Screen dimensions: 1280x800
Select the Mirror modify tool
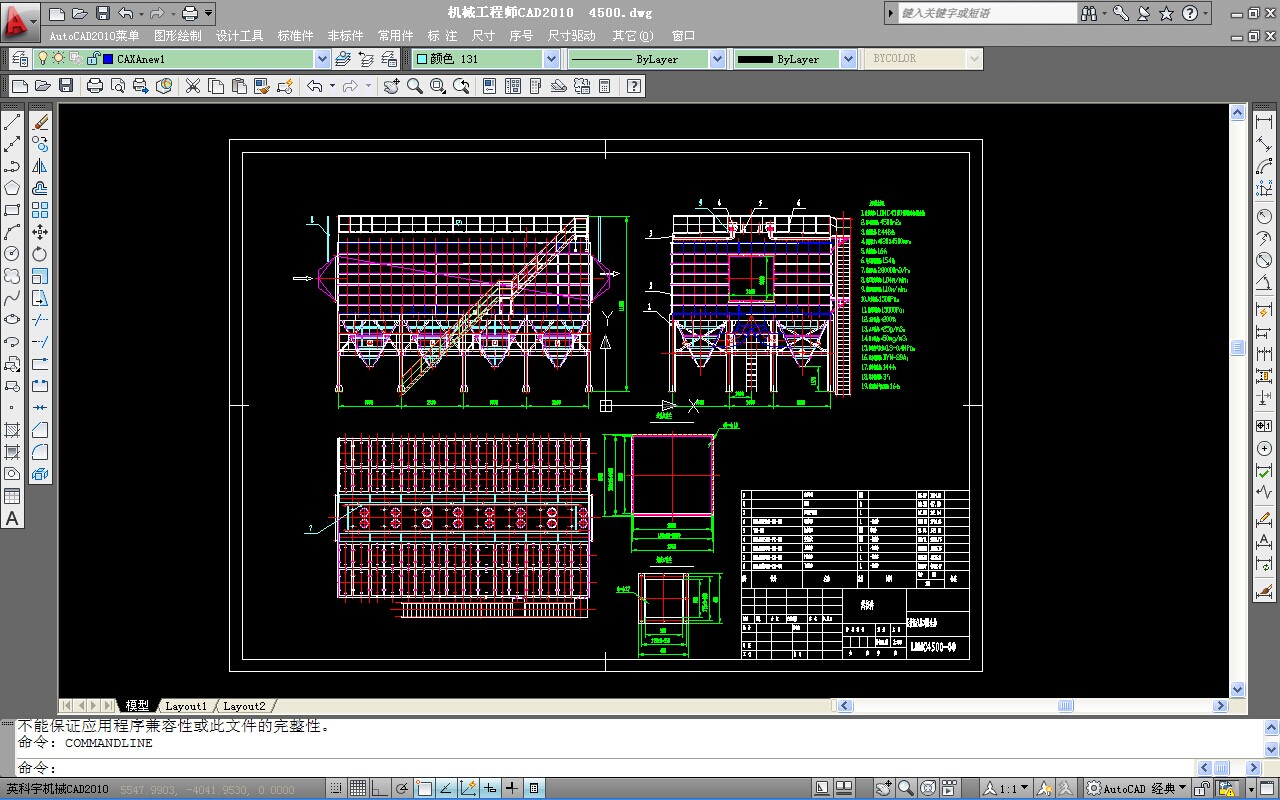point(40,166)
